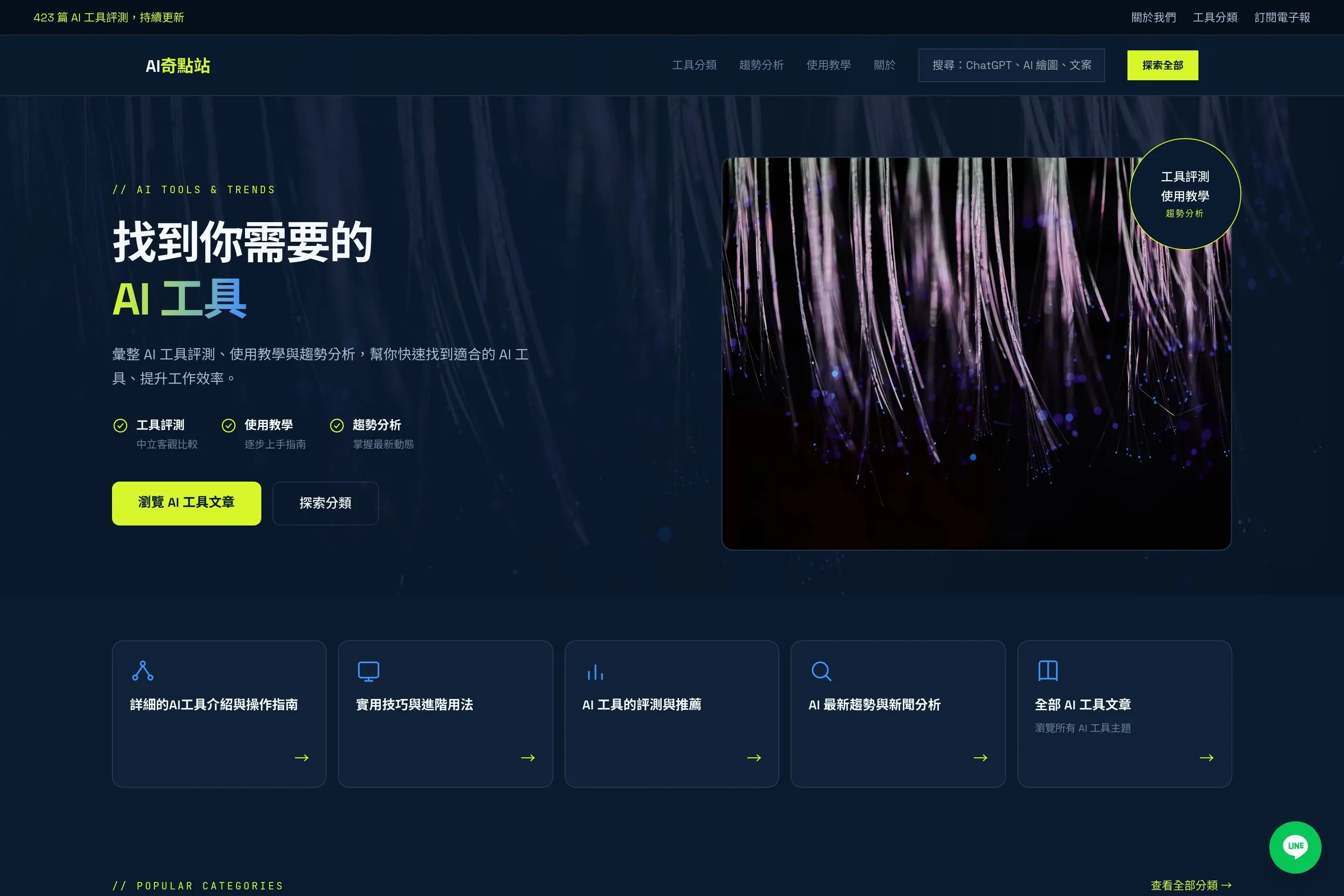Image resolution: width=1344 pixels, height=896 pixels.
Task: Open 趨勢分析 in main navigation
Action: coord(761,65)
